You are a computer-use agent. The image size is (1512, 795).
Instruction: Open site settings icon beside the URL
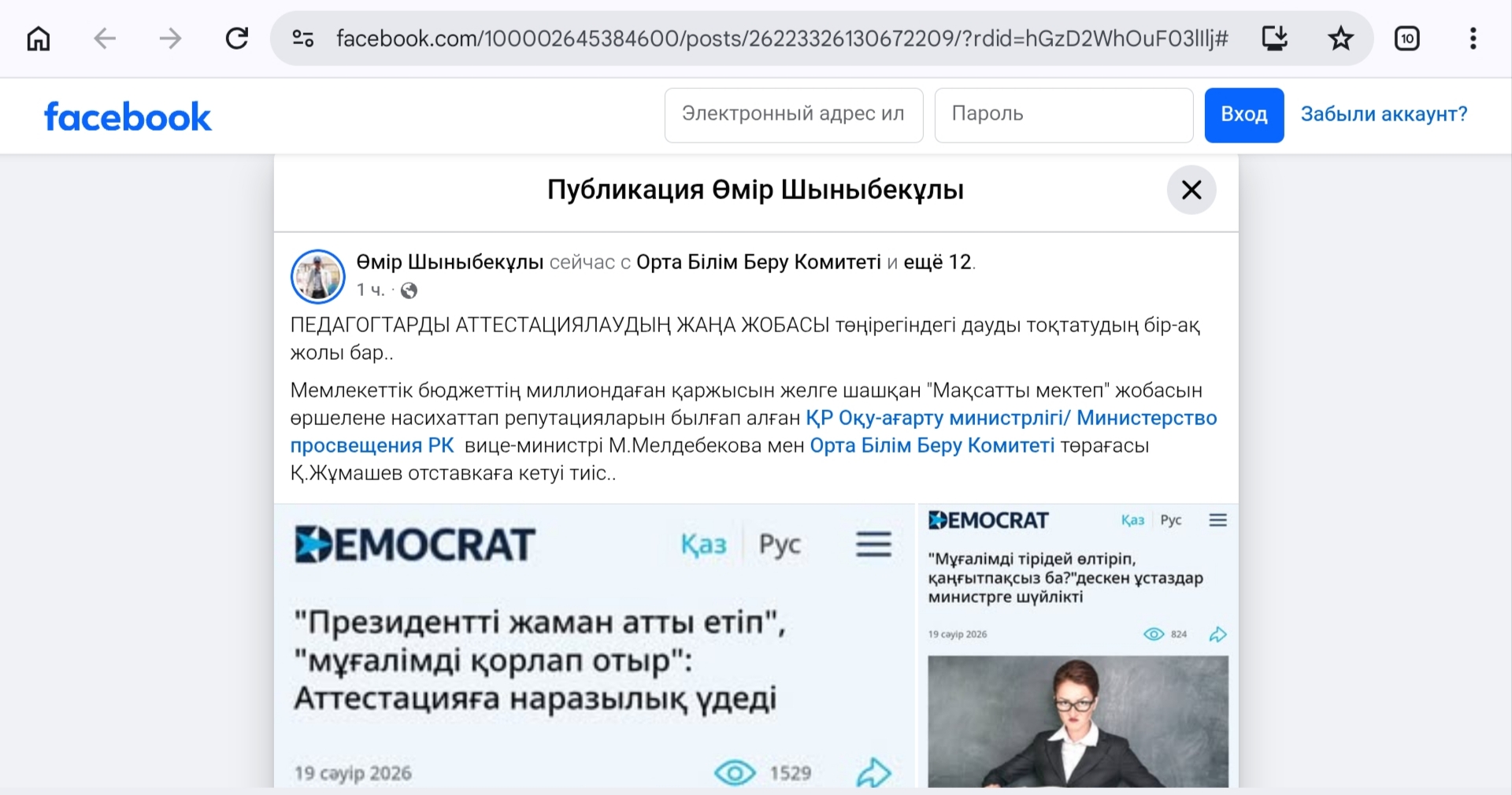coord(303,39)
